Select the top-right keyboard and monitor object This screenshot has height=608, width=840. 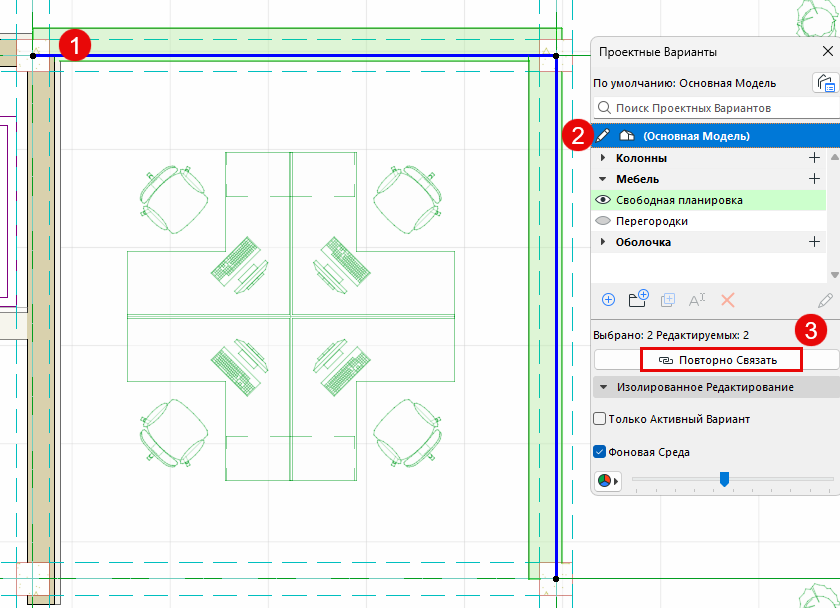342,265
